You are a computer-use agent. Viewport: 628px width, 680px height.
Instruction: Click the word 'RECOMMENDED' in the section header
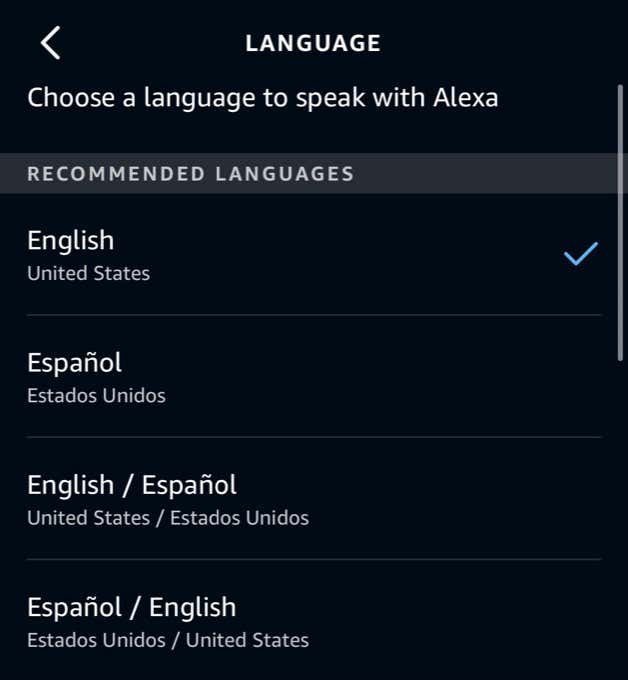(x=116, y=174)
